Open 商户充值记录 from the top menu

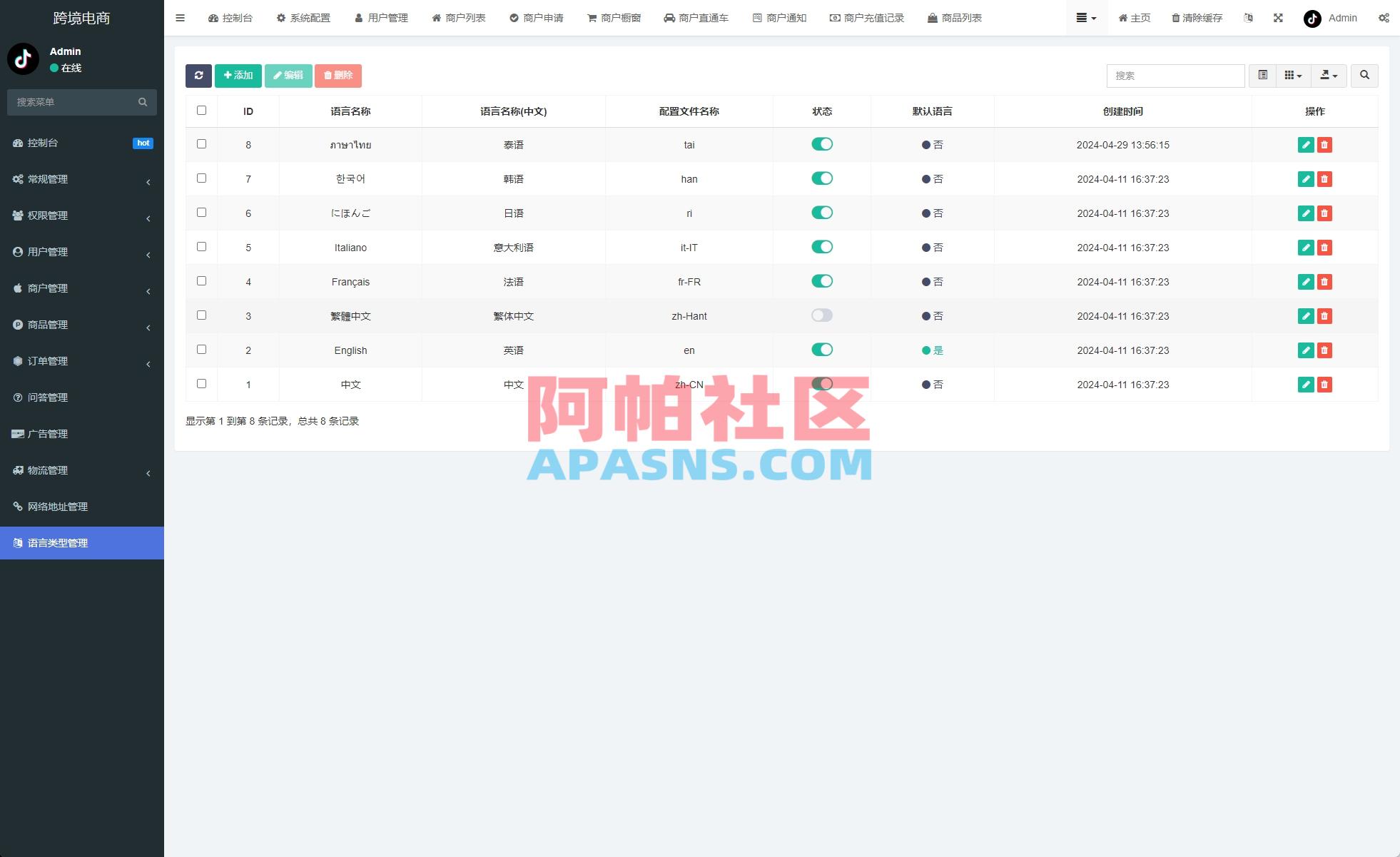[867, 18]
